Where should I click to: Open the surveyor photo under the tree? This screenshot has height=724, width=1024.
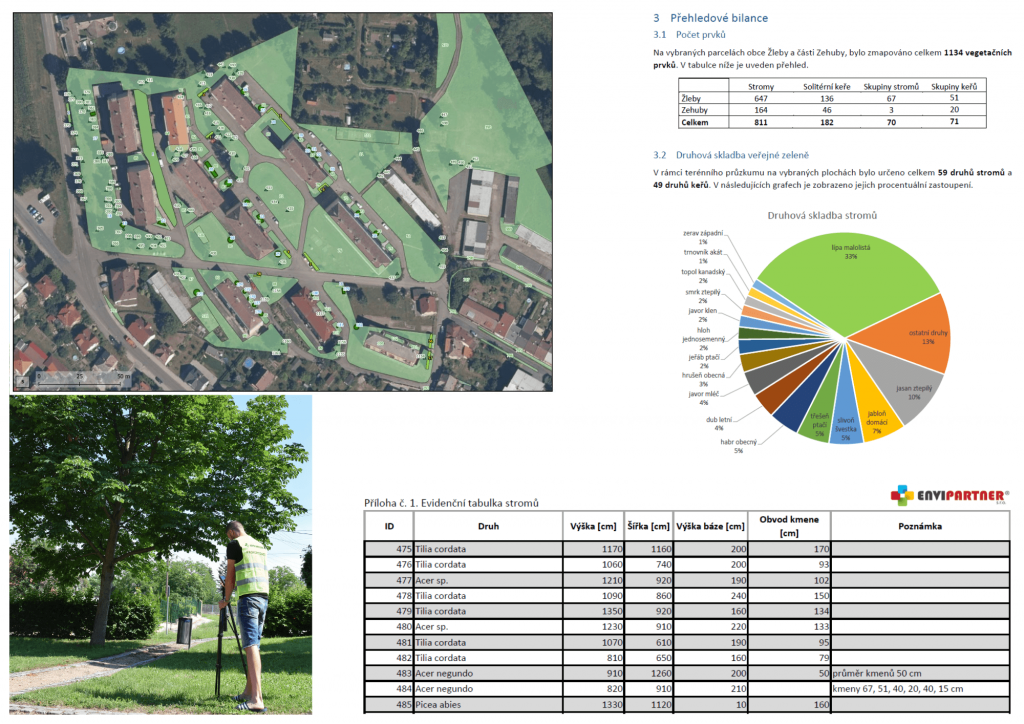(x=160, y=554)
